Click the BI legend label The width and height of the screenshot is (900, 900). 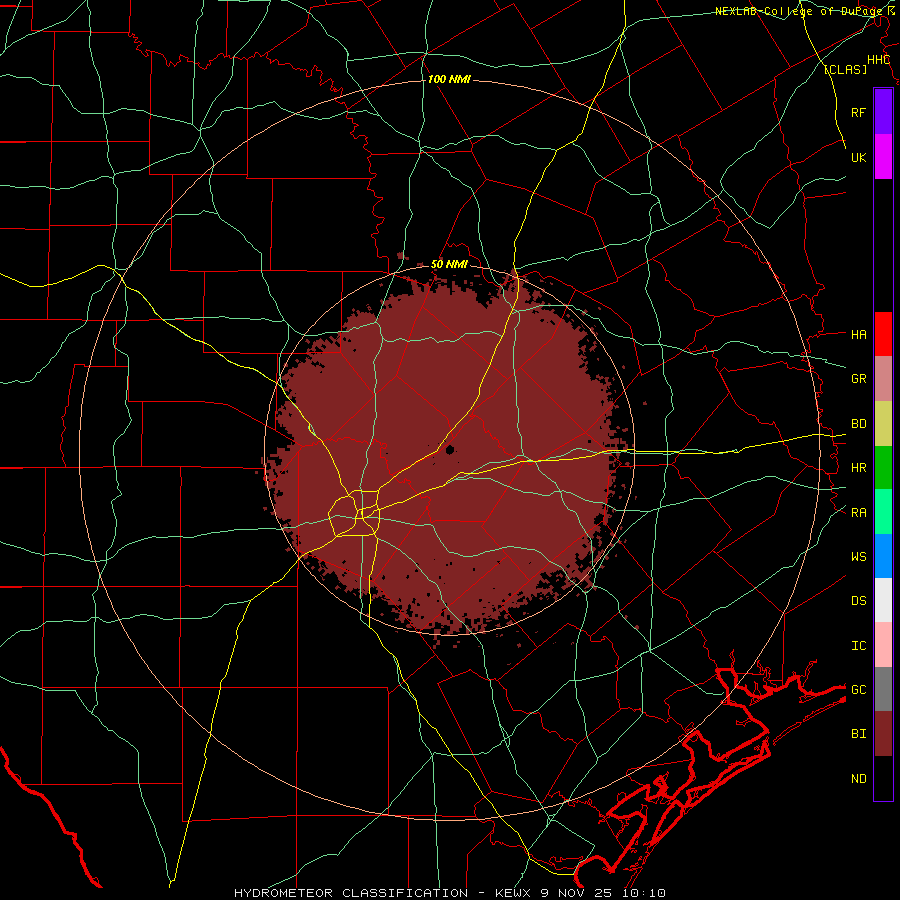point(858,734)
